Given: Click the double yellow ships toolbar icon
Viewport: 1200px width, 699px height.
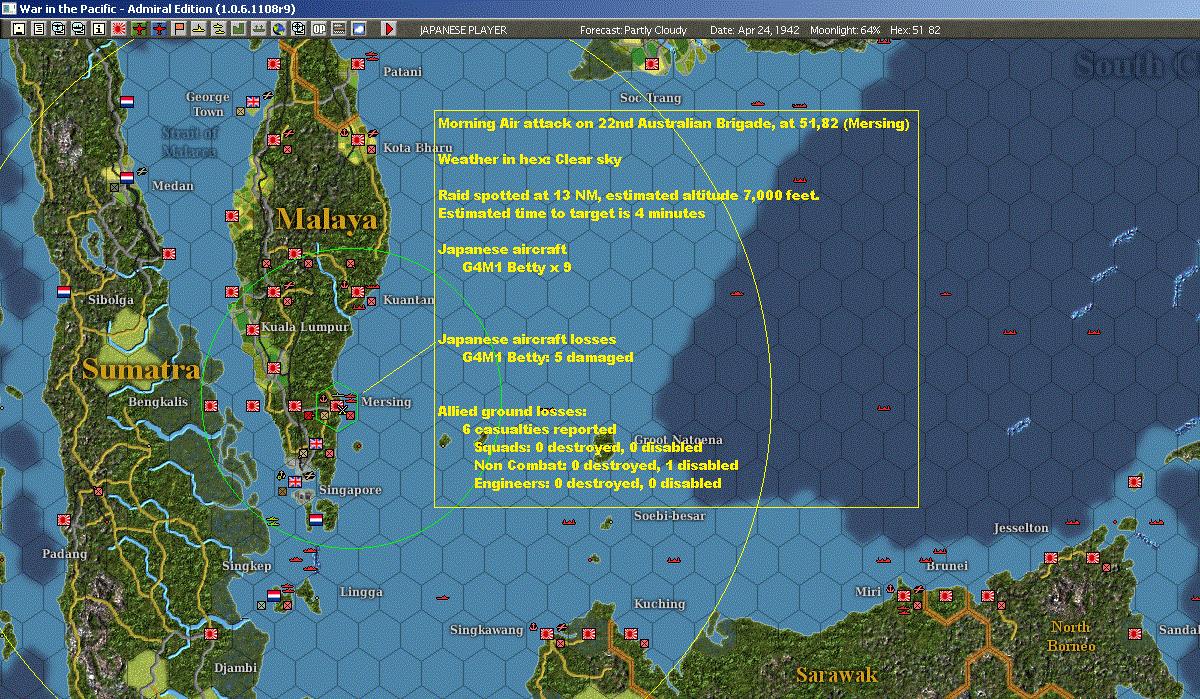Looking at the screenshot, I should coord(218,29).
